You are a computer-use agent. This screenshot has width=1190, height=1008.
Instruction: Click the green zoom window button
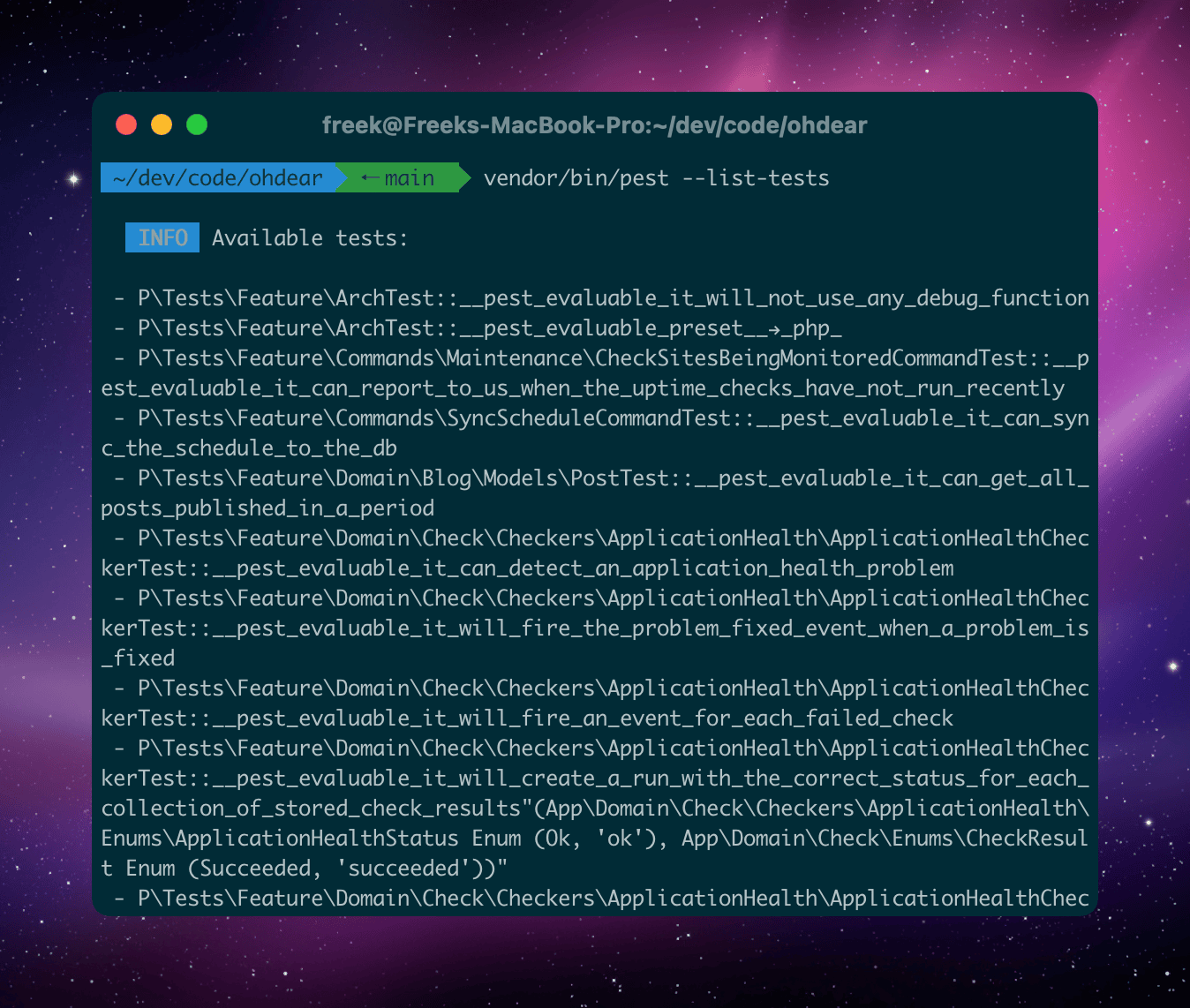point(197,124)
